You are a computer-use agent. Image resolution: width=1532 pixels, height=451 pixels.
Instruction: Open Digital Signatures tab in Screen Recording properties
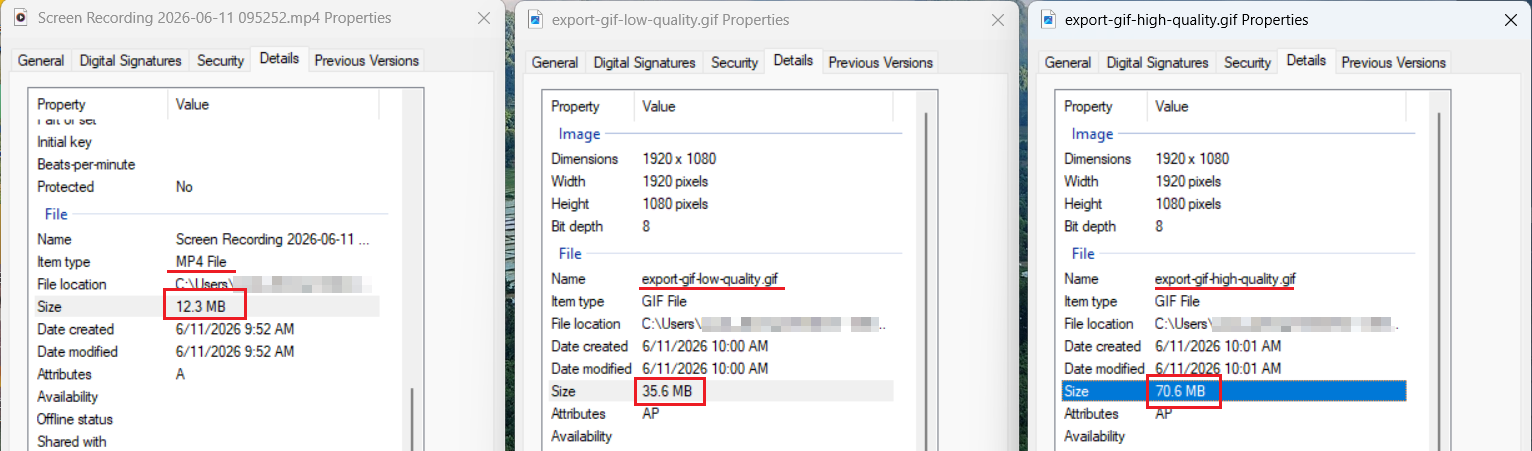131,60
